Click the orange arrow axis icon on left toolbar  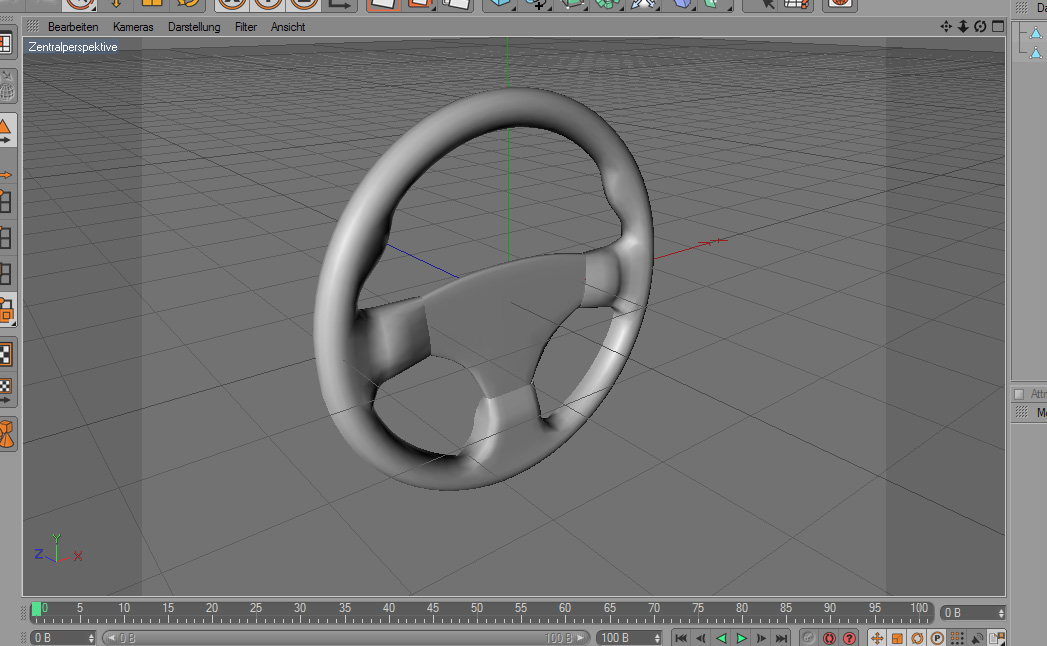click(x=6, y=175)
